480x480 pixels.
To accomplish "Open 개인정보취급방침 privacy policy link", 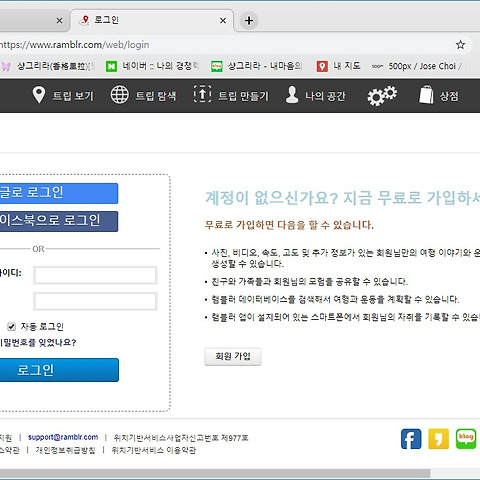I will 66,450.
